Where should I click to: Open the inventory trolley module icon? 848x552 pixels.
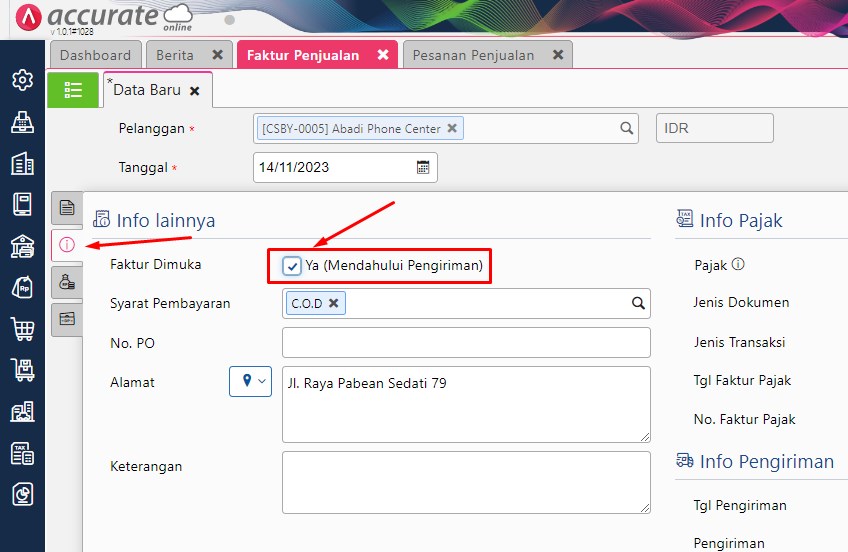(22, 370)
